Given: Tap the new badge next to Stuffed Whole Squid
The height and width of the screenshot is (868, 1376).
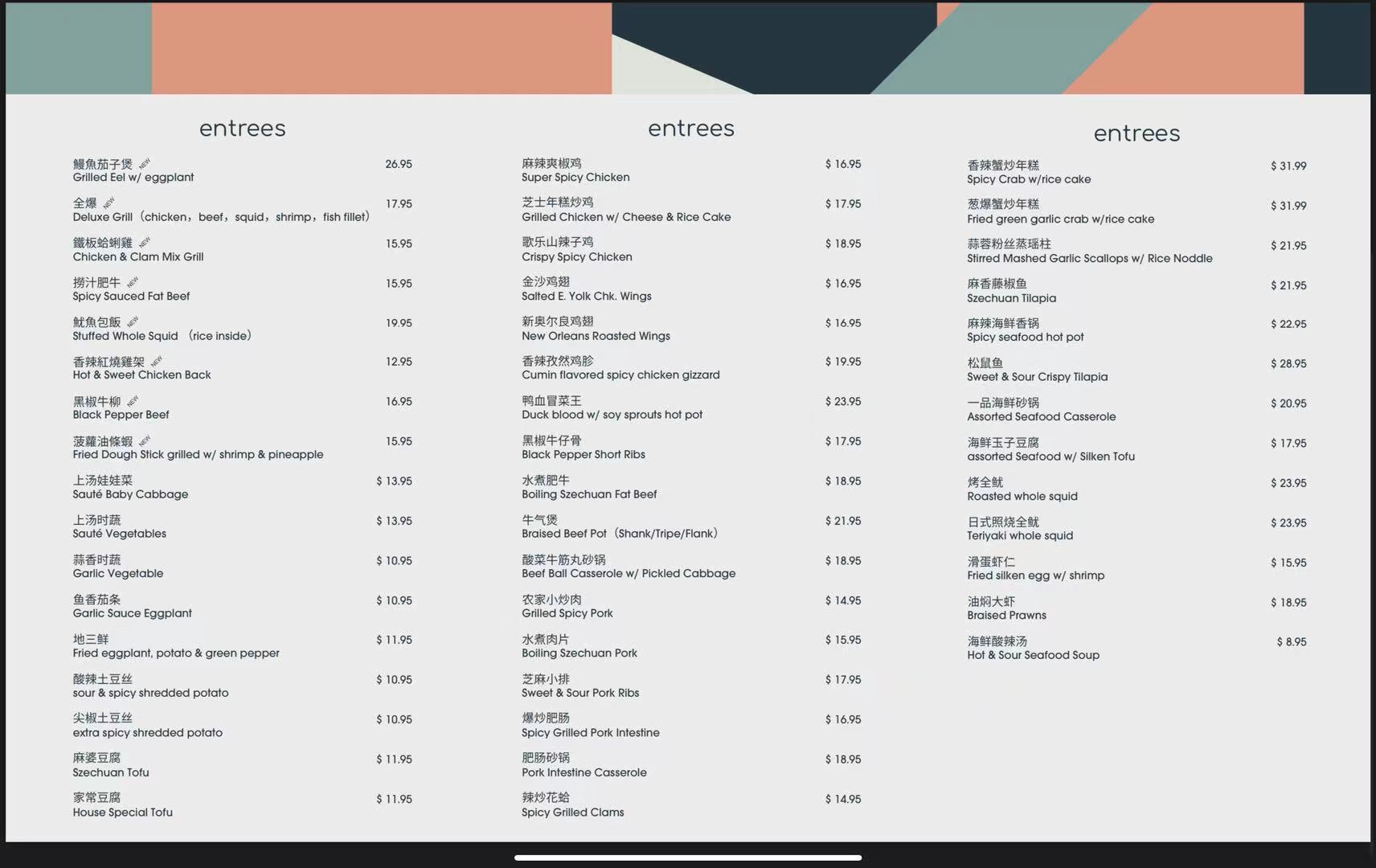Looking at the screenshot, I should pos(133,321).
